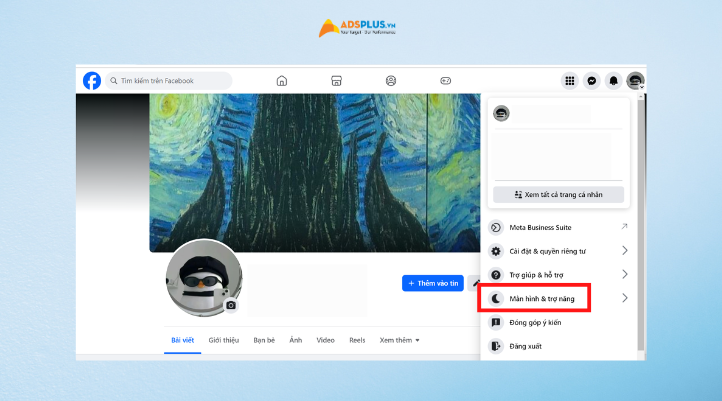
Task: Click the Thêm vào tin button
Action: (433, 283)
